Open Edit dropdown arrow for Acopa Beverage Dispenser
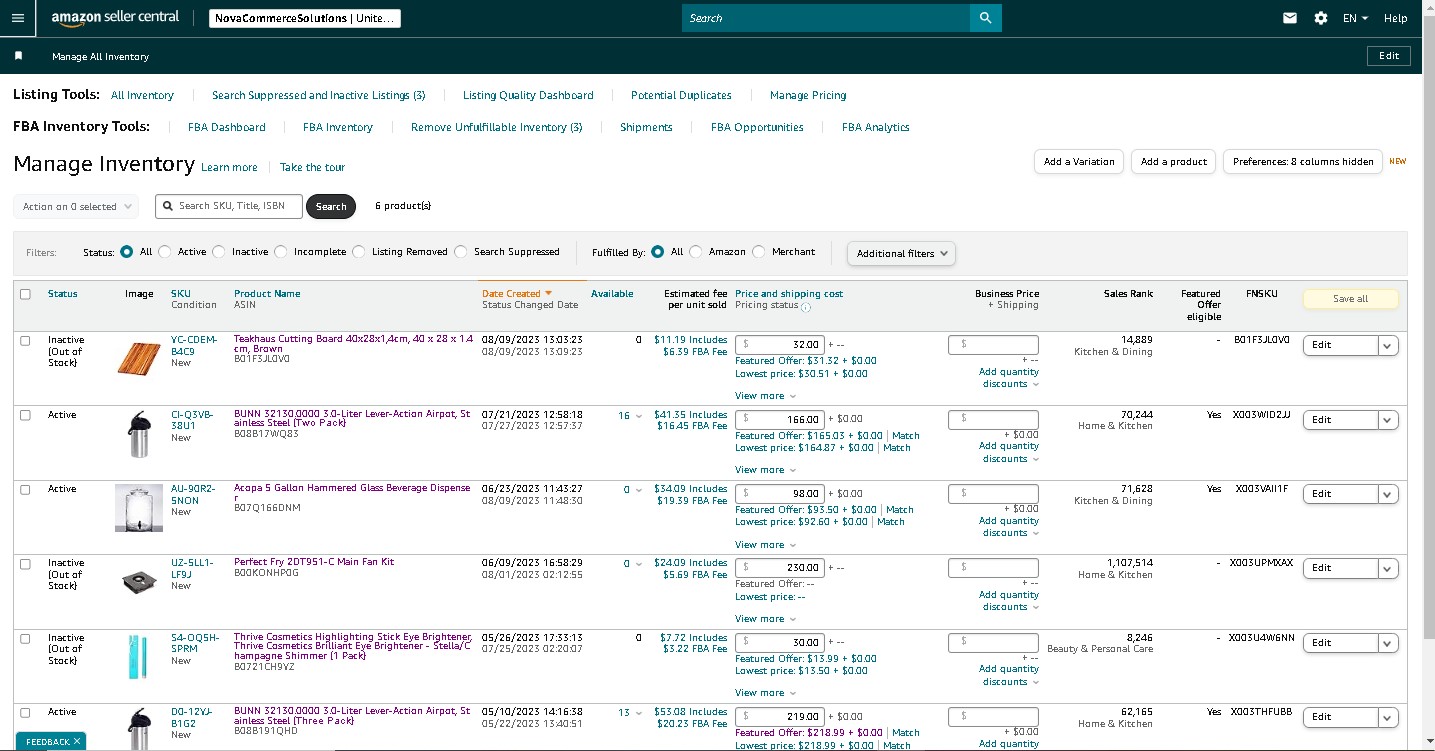Viewport: 1435px width, 751px height. pos(1389,494)
